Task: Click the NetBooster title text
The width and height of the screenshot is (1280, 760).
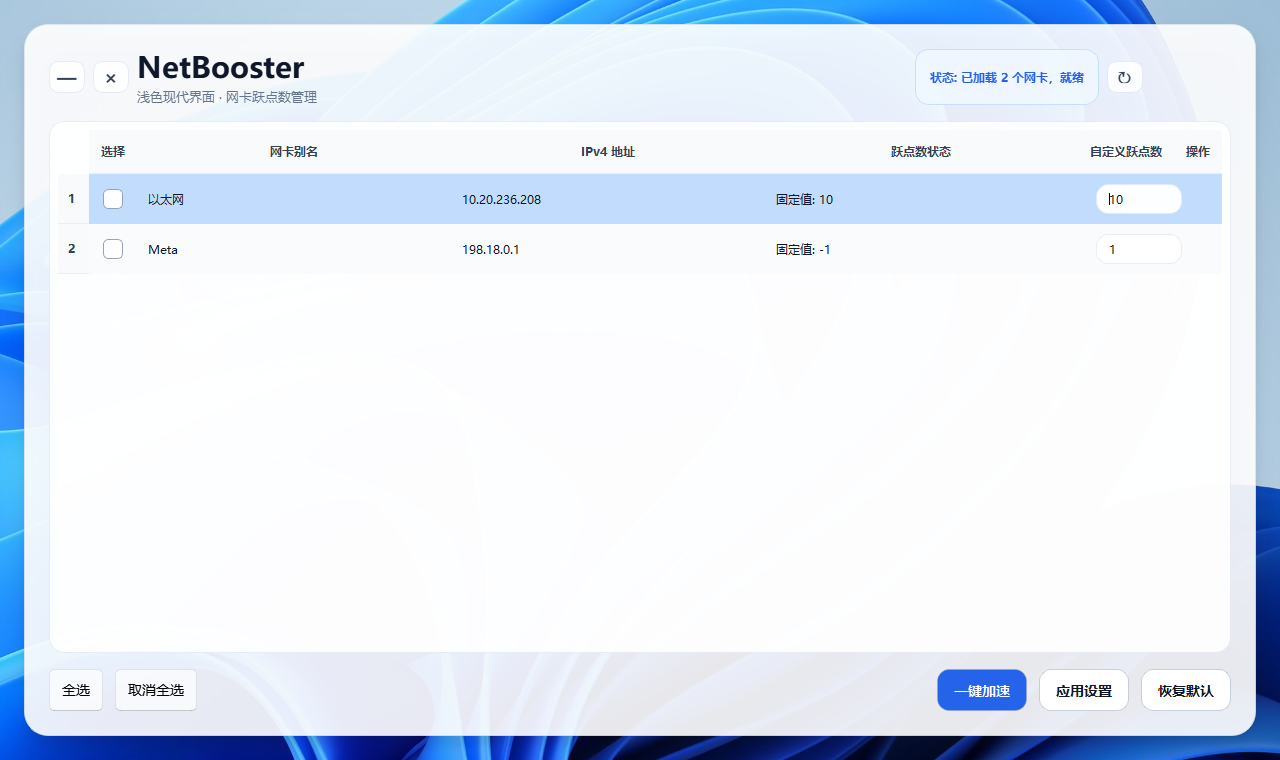Action: 221,67
